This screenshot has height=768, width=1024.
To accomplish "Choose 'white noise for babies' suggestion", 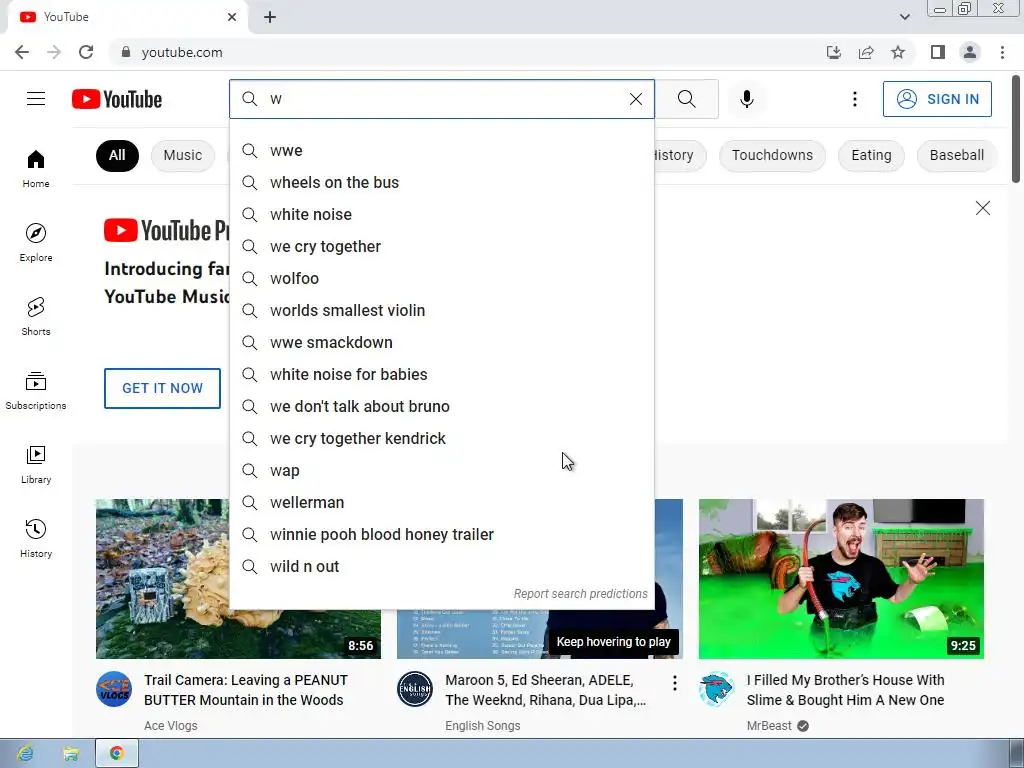I will point(441,374).
